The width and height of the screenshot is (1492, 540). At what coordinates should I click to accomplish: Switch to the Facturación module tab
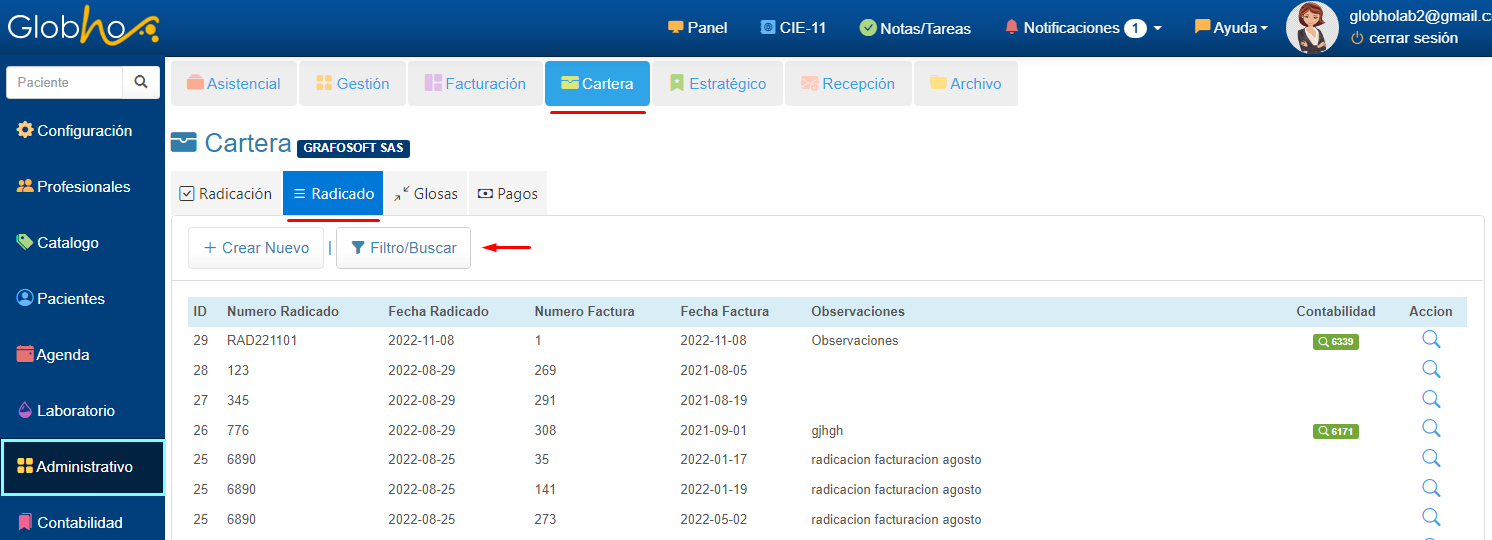tap(475, 84)
